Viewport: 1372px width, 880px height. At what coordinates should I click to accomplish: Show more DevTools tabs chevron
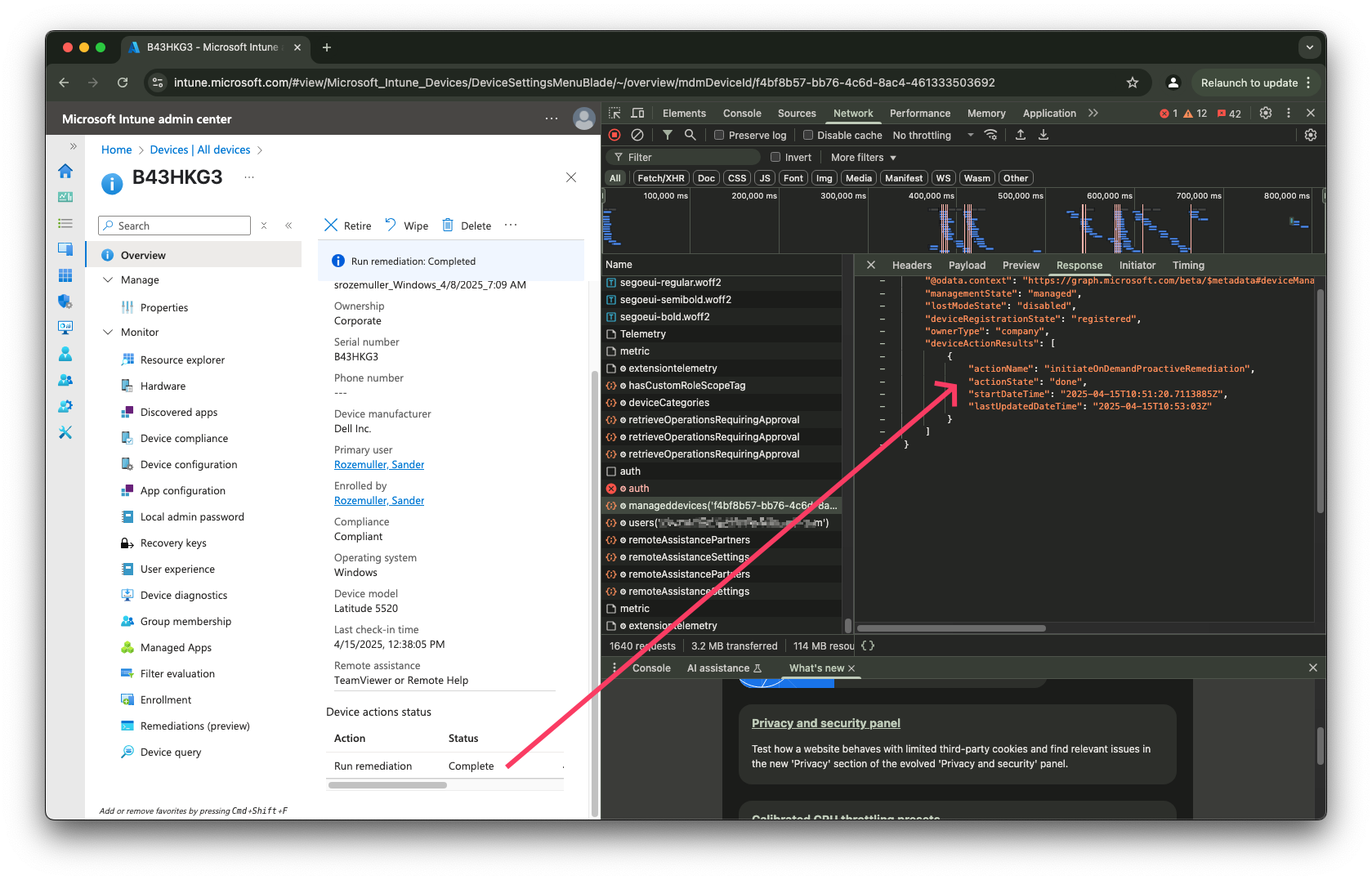point(1093,113)
